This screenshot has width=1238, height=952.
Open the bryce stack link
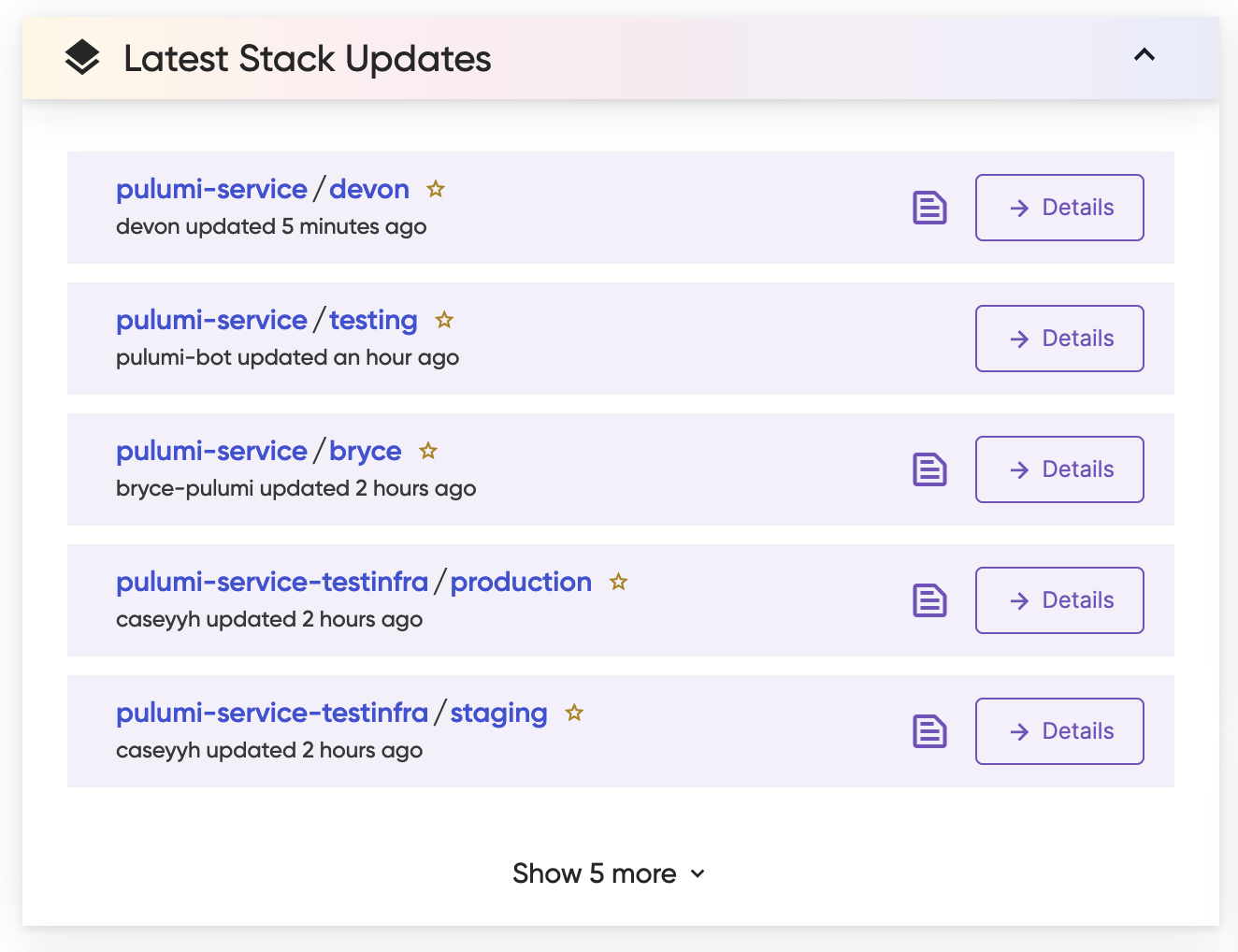(x=366, y=452)
